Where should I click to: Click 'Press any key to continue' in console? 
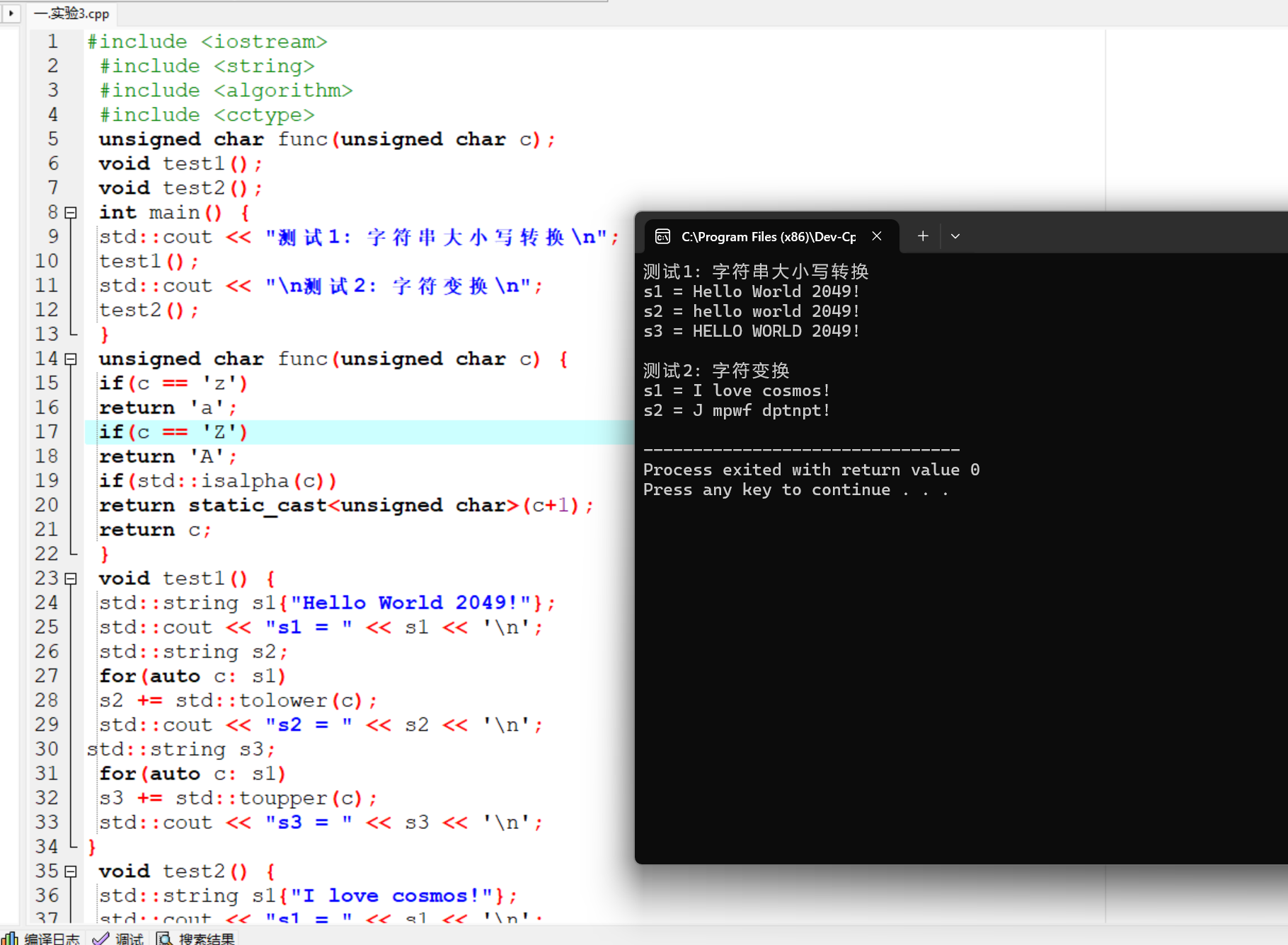coord(766,489)
